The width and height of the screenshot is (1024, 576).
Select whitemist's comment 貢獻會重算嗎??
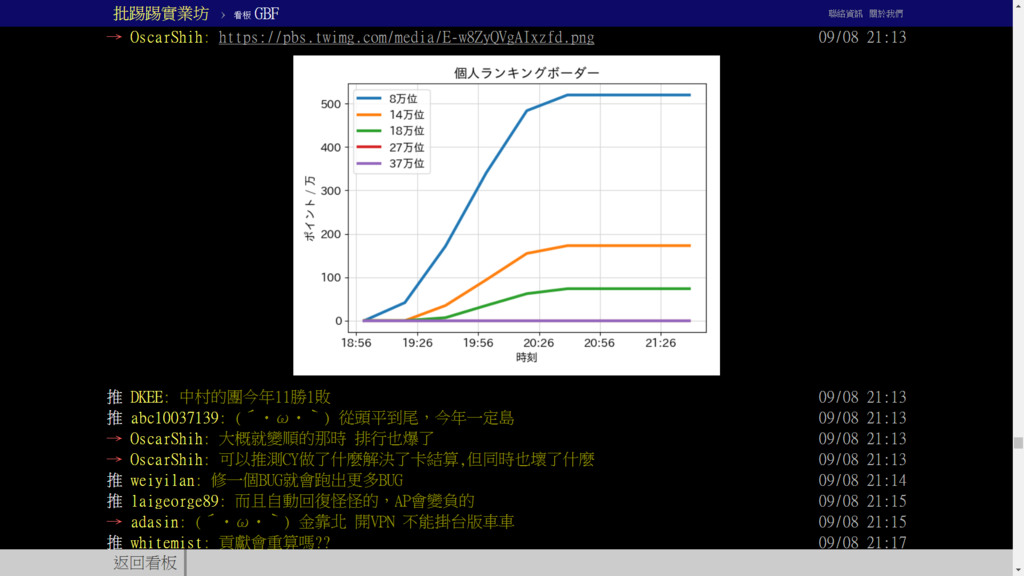(274, 543)
